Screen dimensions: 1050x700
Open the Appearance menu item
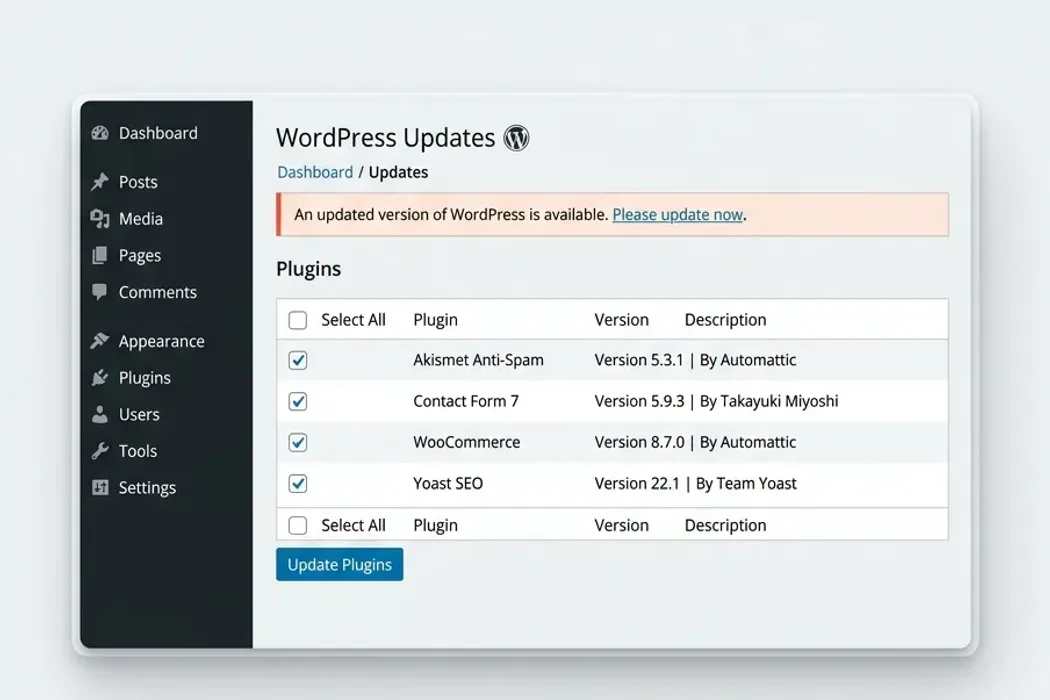click(161, 342)
